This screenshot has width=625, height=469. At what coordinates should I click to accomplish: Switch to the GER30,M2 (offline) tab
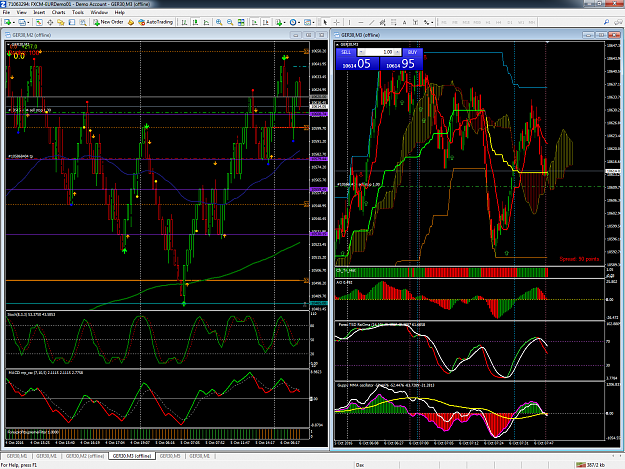pos(85,456)
